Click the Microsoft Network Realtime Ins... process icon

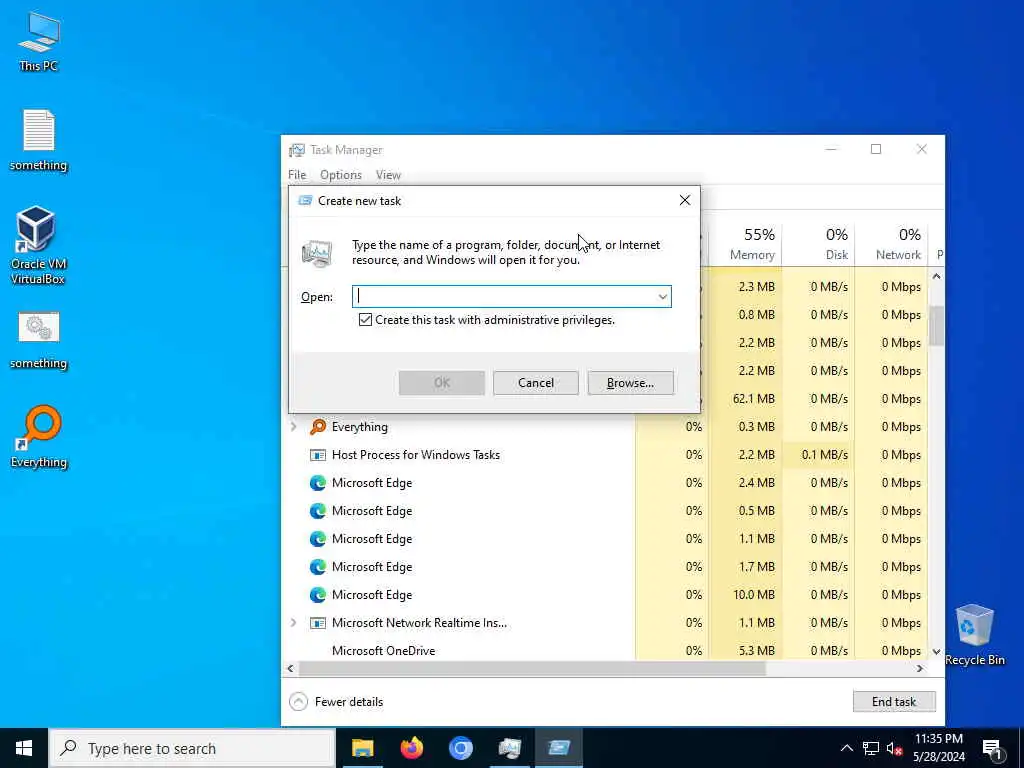coord(318,623)
